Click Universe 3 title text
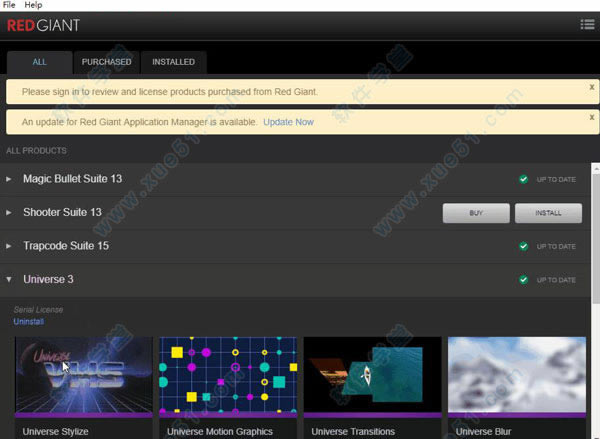This screenshot has width=600, height=439. click(48, 279)
